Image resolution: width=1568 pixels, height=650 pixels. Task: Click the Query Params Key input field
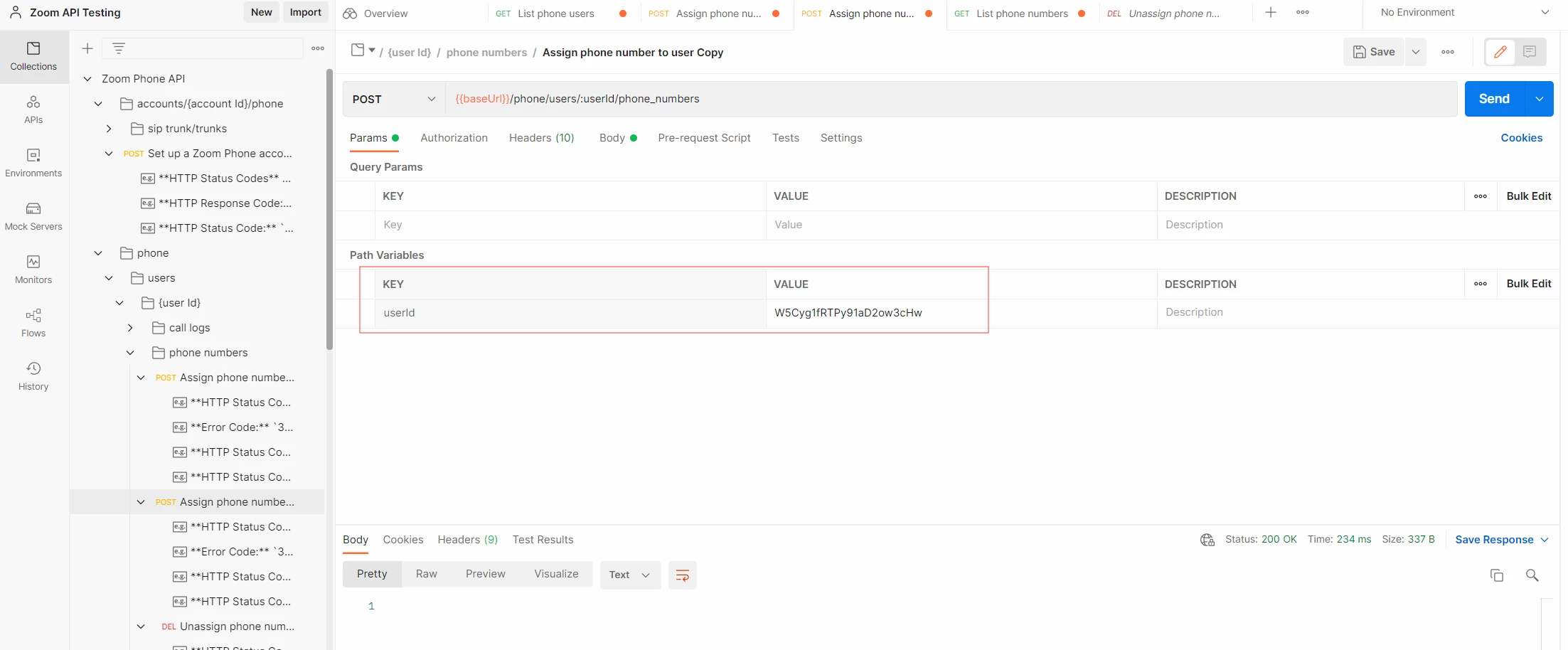(570, 225)
